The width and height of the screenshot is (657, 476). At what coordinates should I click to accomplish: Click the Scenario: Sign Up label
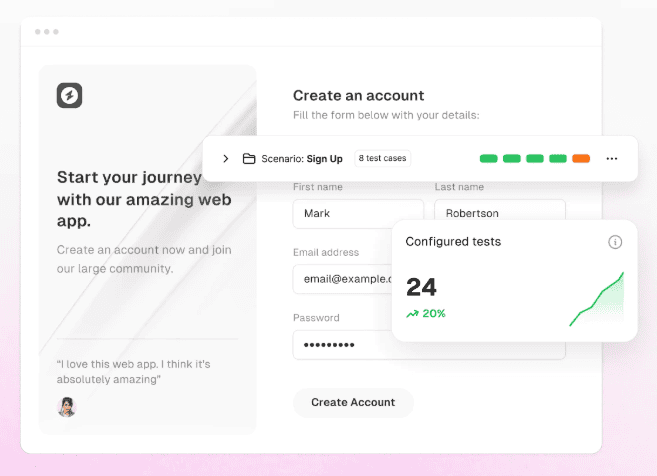[x=303, y=159]
